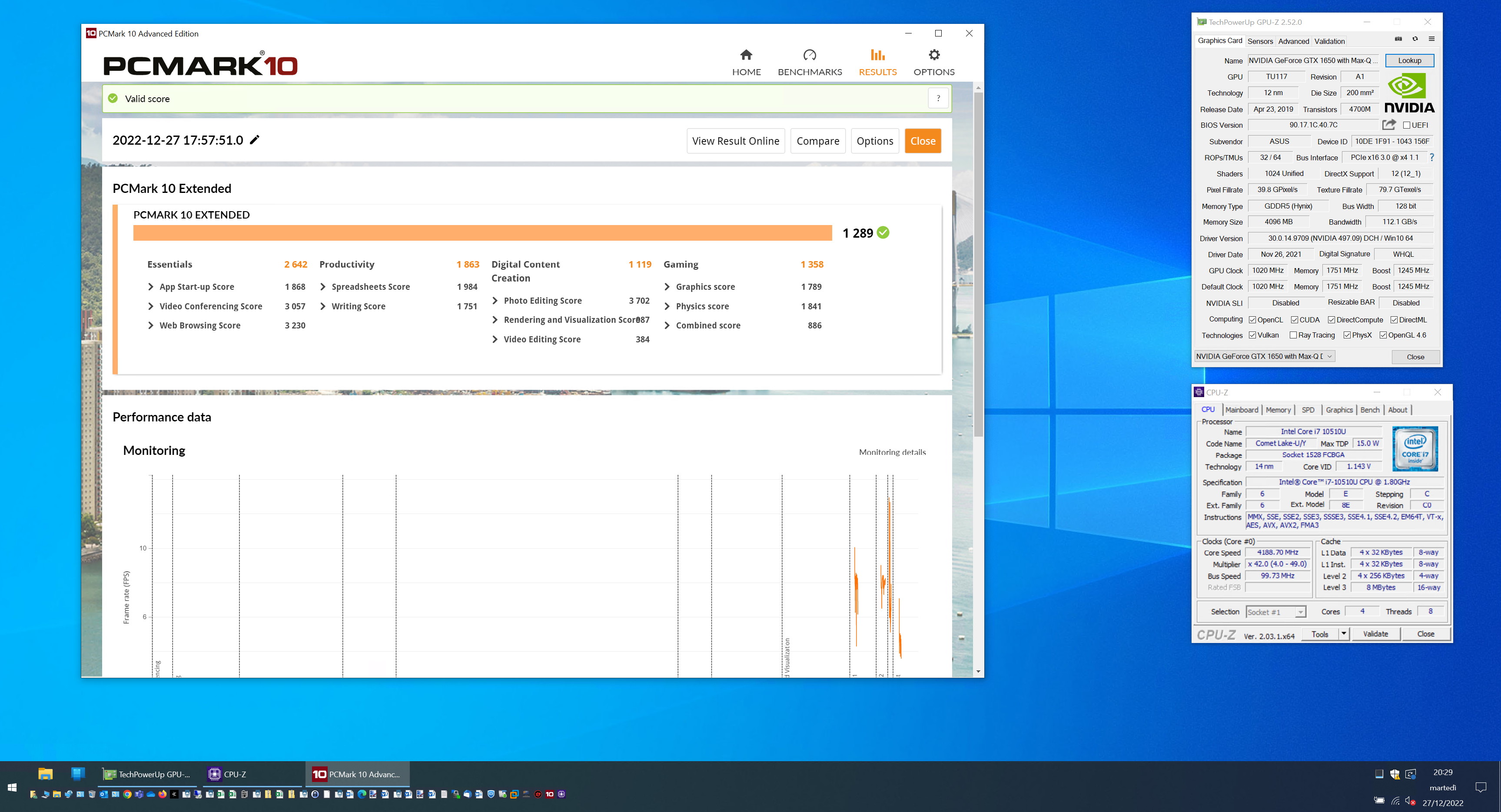
Task: Switch to the Mainboard tab in CPU-Z
Action: [1241, 410]
